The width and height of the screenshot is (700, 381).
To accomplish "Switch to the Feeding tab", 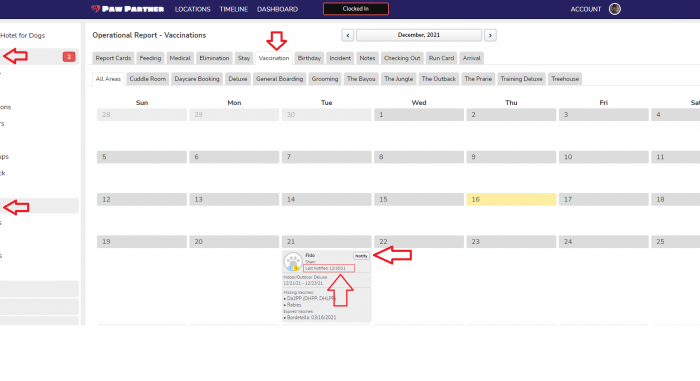I will pos(150,58).
